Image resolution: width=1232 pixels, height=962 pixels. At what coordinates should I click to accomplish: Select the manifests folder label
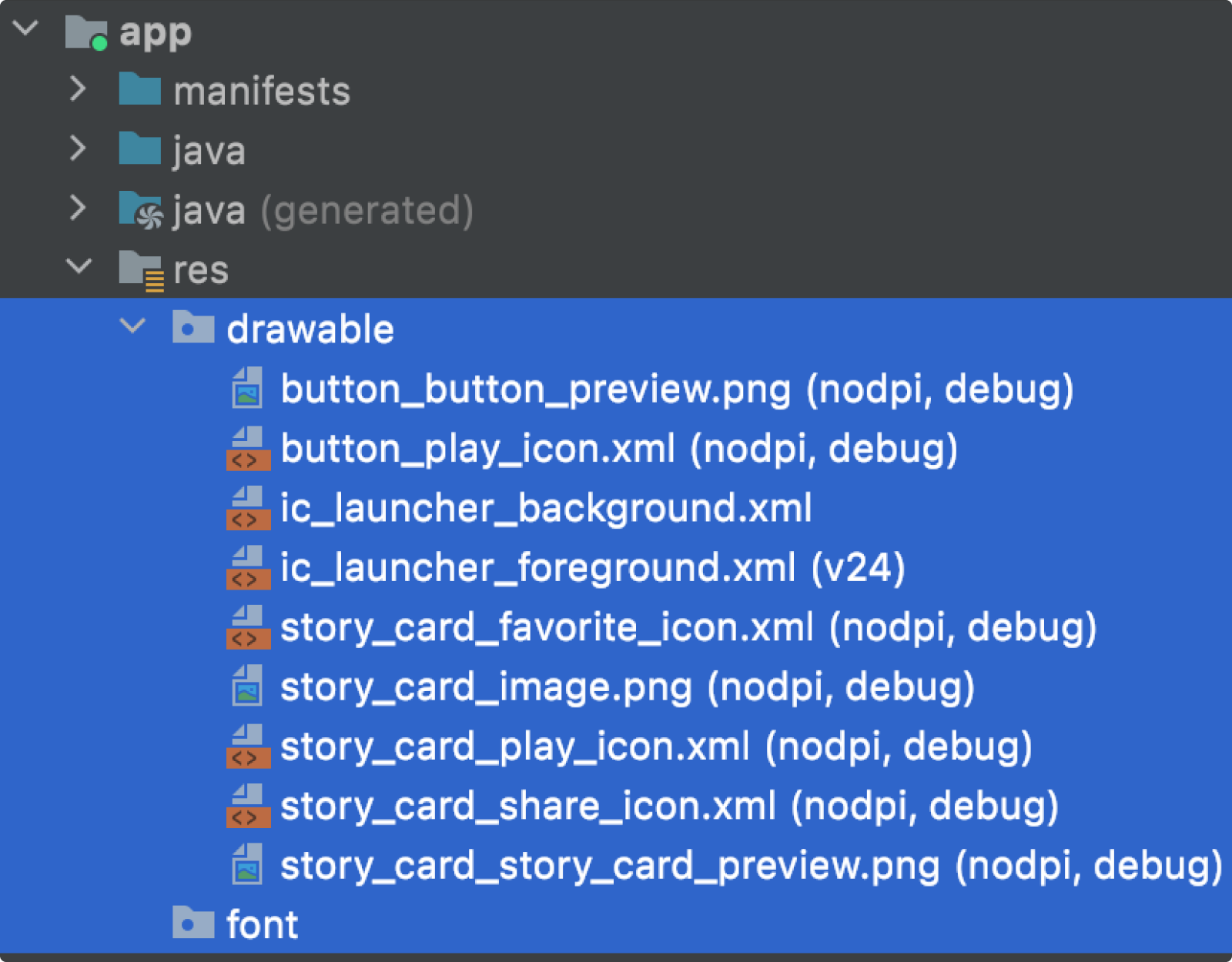262,91
